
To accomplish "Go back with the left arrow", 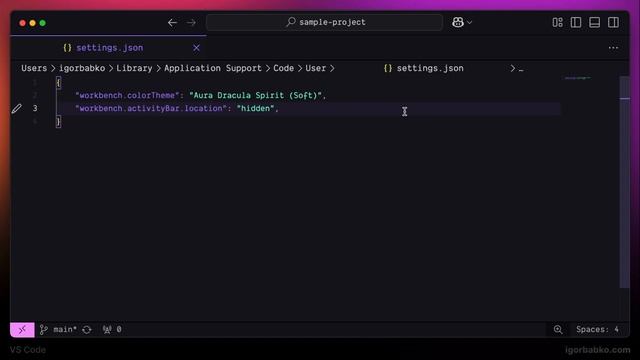I will (172, 22).
